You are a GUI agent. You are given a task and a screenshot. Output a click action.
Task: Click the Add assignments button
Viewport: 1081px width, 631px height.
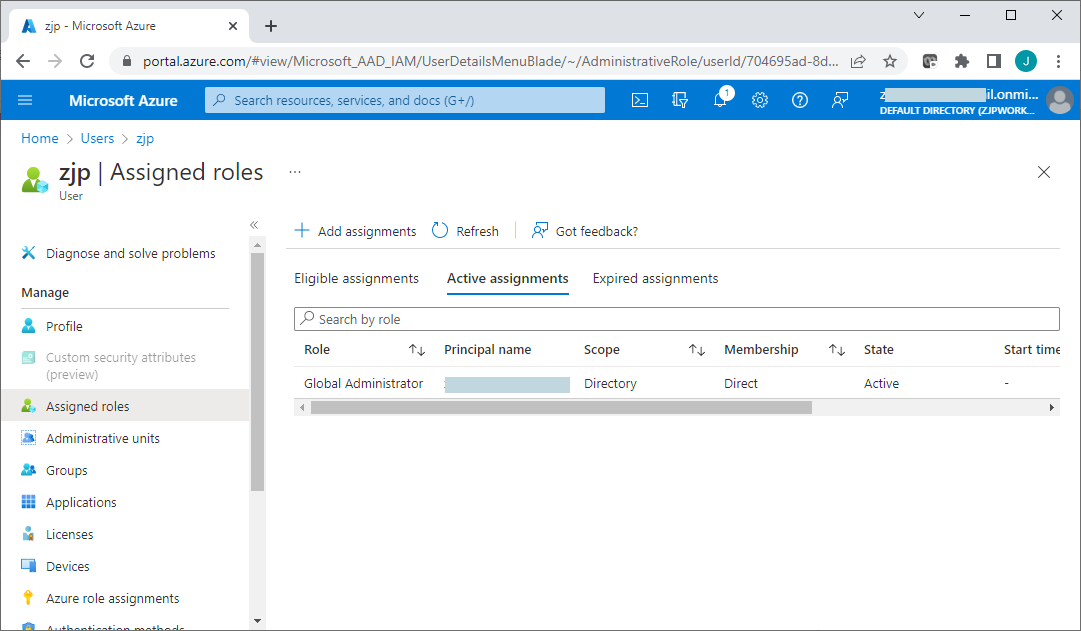[x=355, y=231]
